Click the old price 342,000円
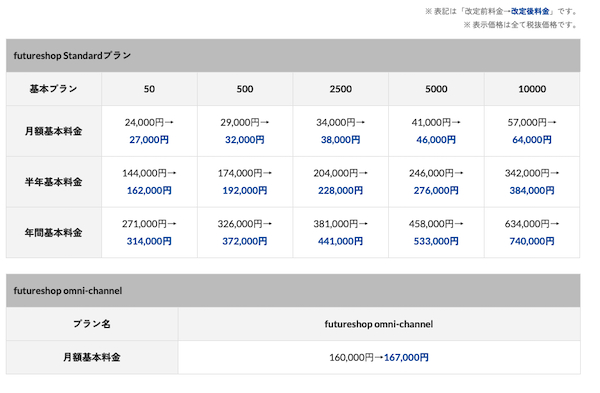Screen dimensions: 600x393 [x=527, y=173]
